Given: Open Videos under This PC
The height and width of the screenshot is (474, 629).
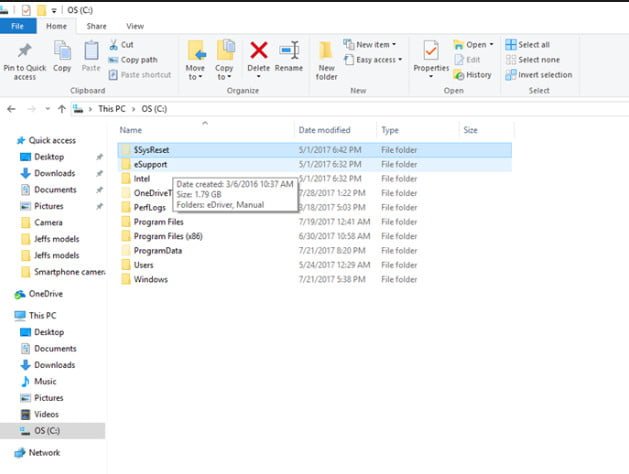Looking at the screenshot, I should click(46, 414).
